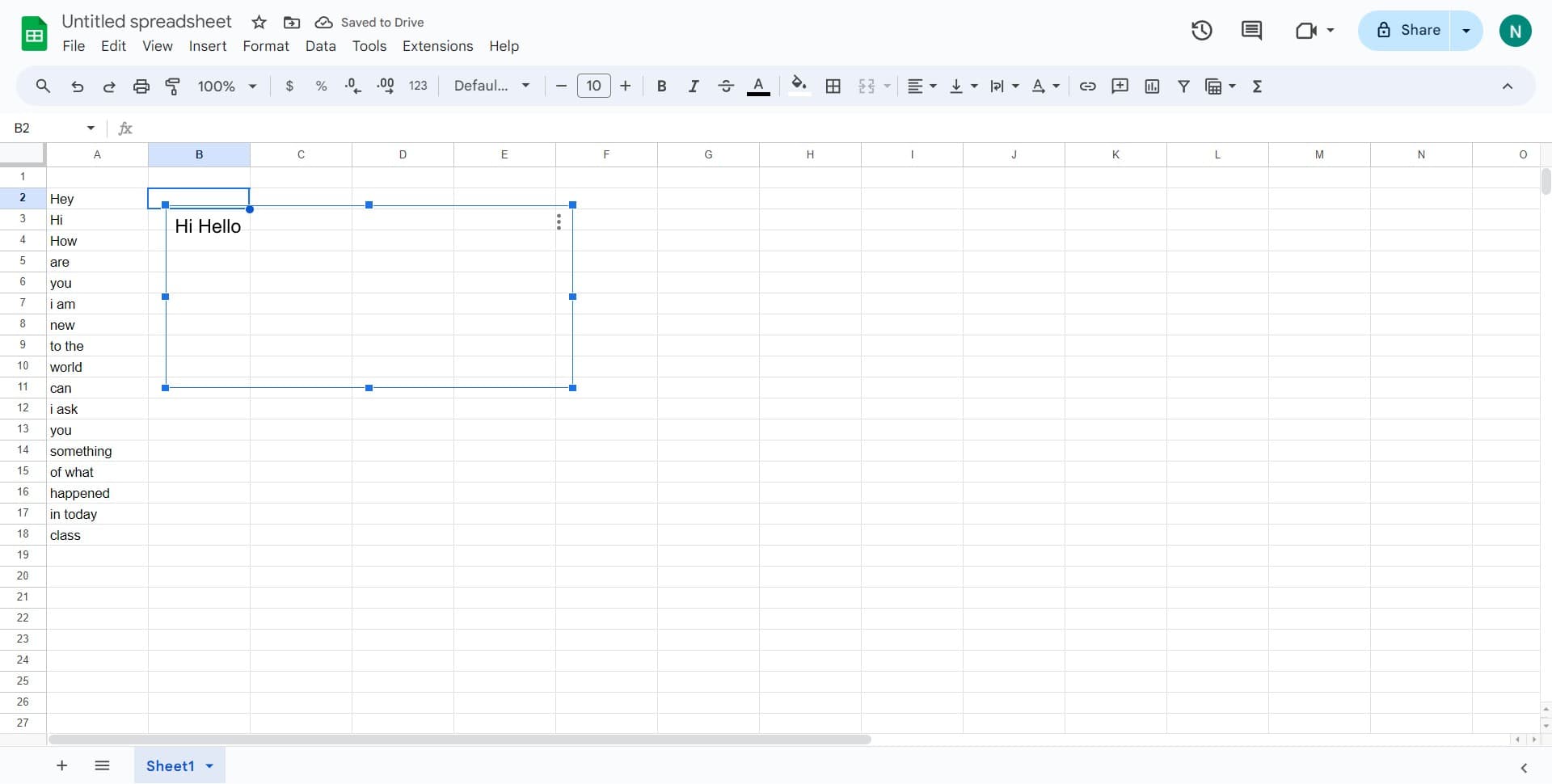Toggle bold formatting
1552x784 pixels.
[661, 86]
